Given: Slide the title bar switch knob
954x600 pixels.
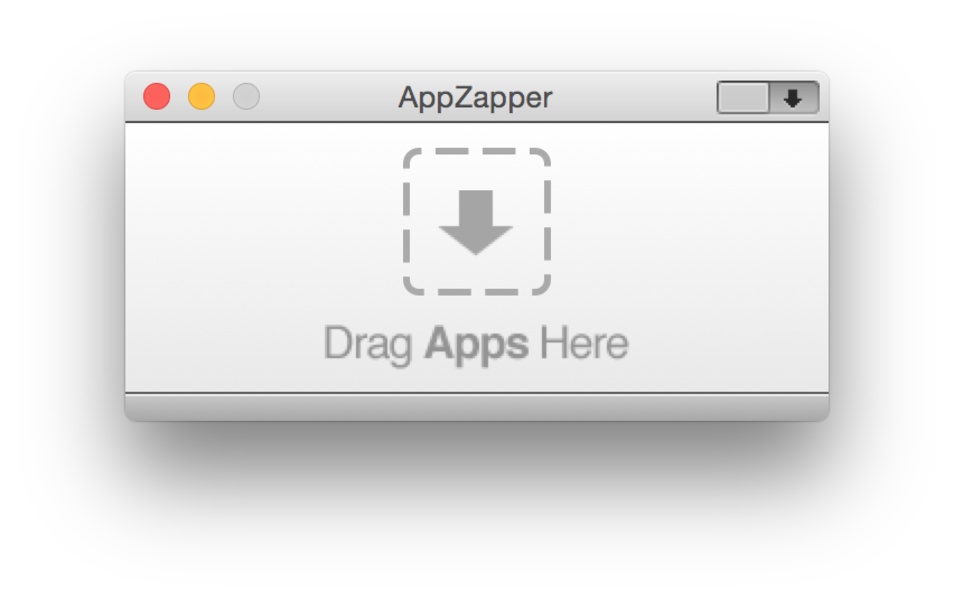Looking at the screenshot, I should [x=743, y=97].
